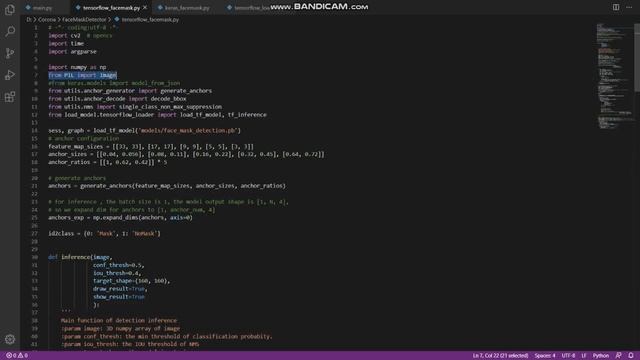Click the Corona breadcrumb folder
640x360 pixels.
(47, 20)
